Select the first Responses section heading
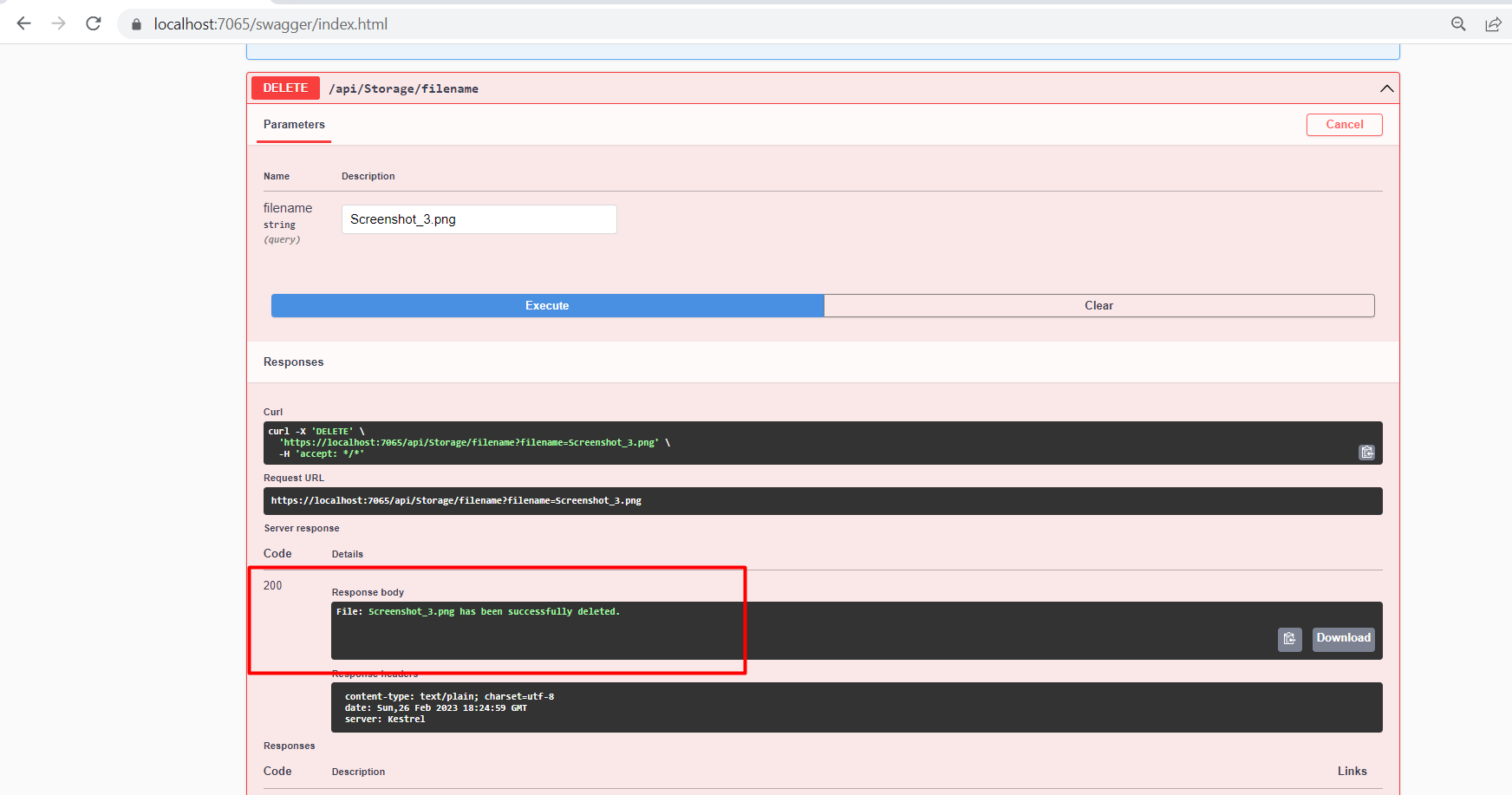The width and height of the screenshot is (1512, 795). [x=293, y=362]
